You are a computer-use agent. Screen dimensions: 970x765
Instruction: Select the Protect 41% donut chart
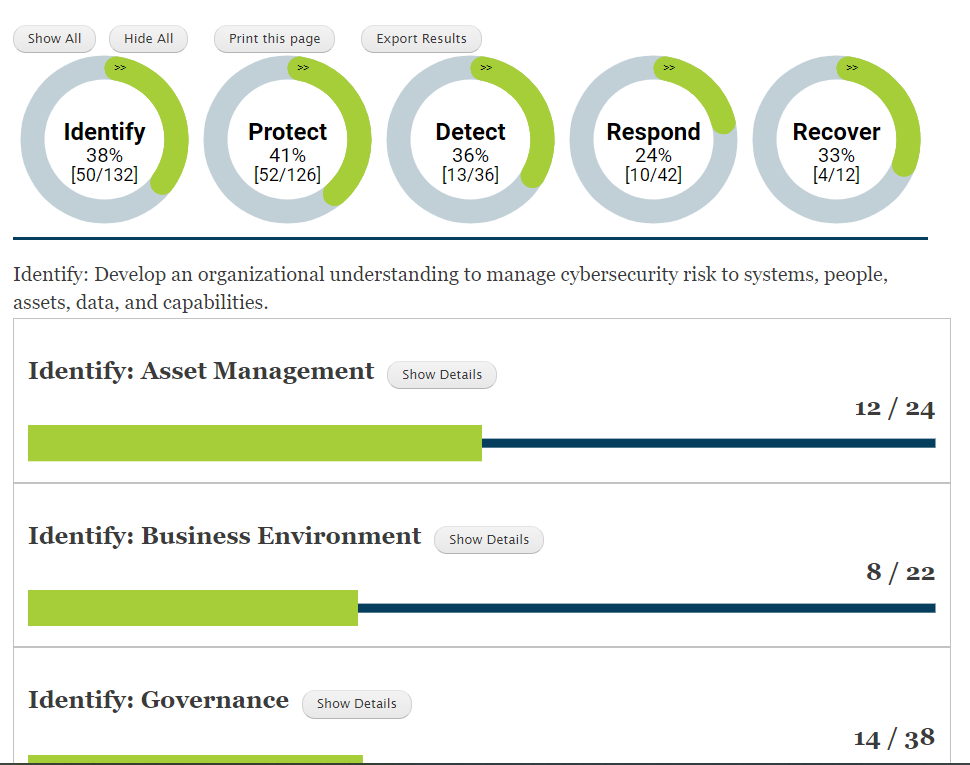coord(287,141)
